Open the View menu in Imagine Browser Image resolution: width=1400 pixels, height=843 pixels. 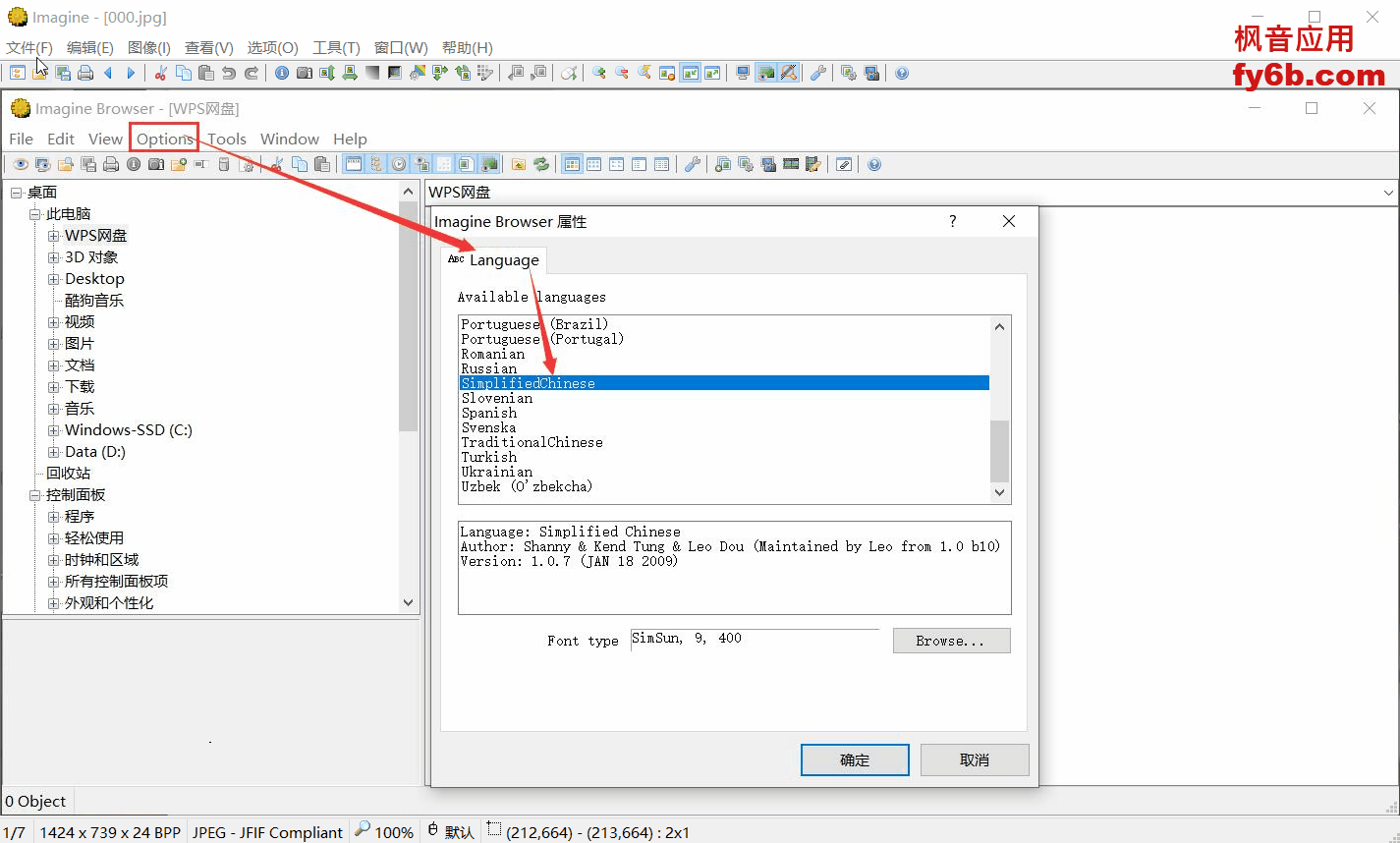105,139
